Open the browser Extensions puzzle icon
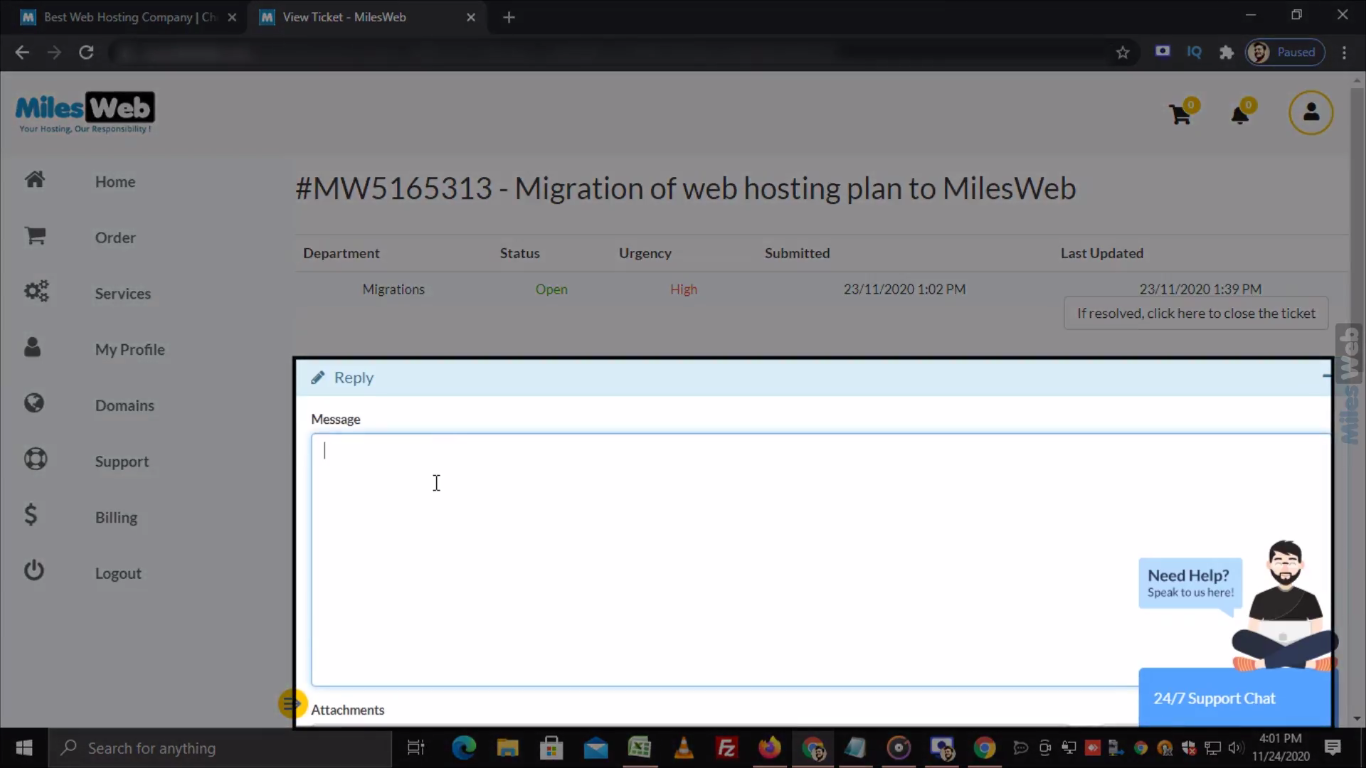This screenshot has width=1366, height=768. (1226, 53)
